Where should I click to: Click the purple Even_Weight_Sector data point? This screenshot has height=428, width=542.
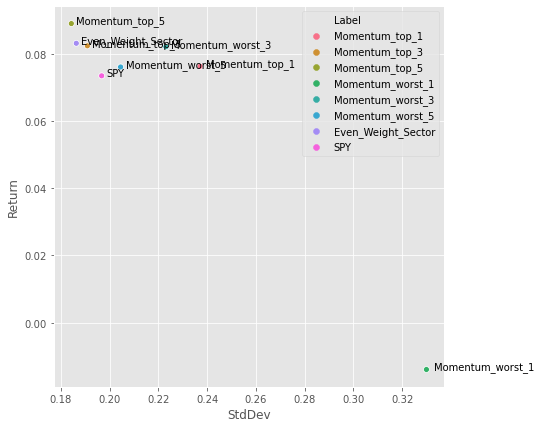pos(76,44)
